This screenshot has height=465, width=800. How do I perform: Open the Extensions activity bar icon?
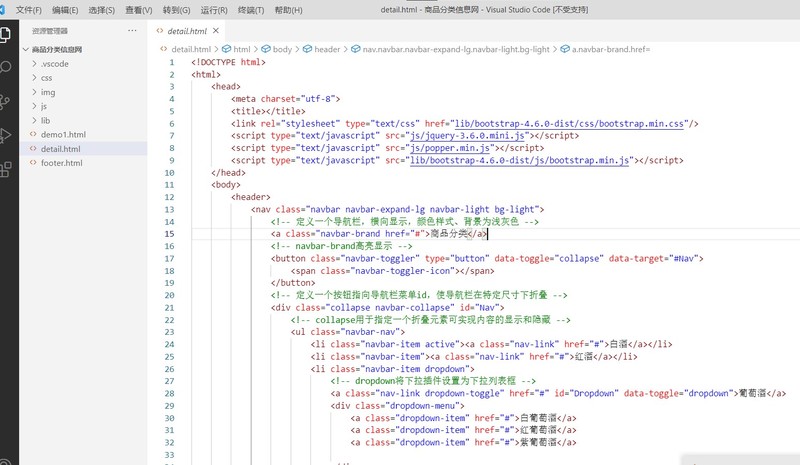[x=5, y=169]
